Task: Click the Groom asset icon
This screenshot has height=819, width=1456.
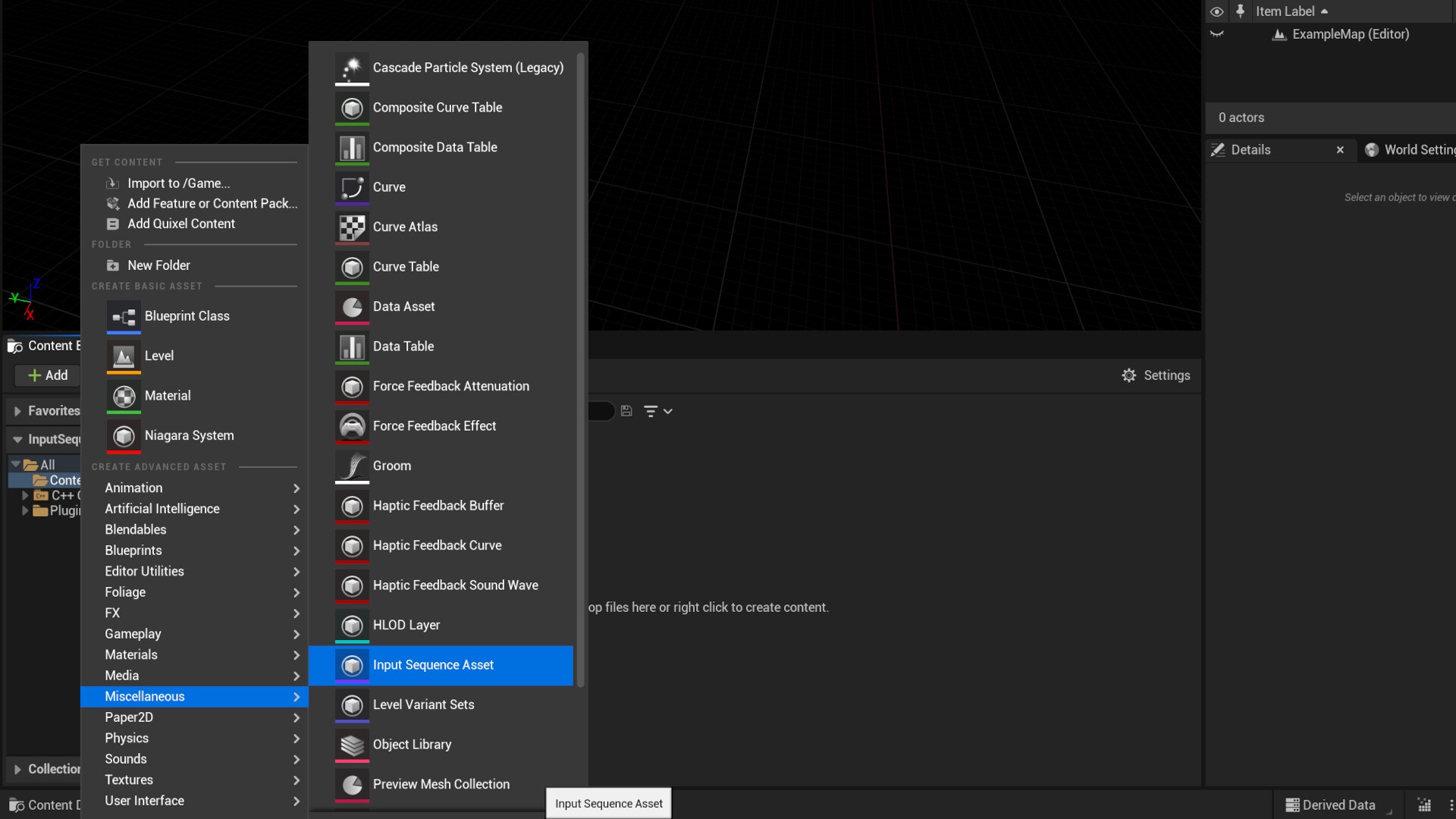Action: pos(351,466)
